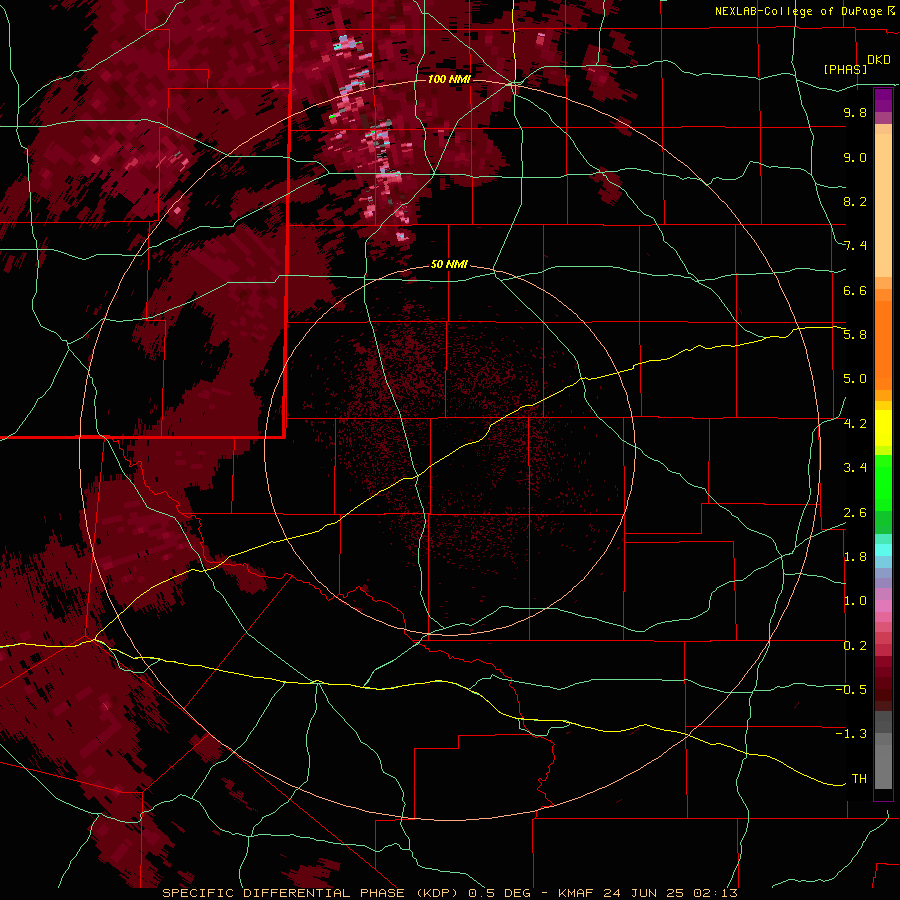Image resolution: width=900 pixels, height=900 pixels.
Task: Click the 7.4 value on the color scale
Action: (x=855, y=246)
